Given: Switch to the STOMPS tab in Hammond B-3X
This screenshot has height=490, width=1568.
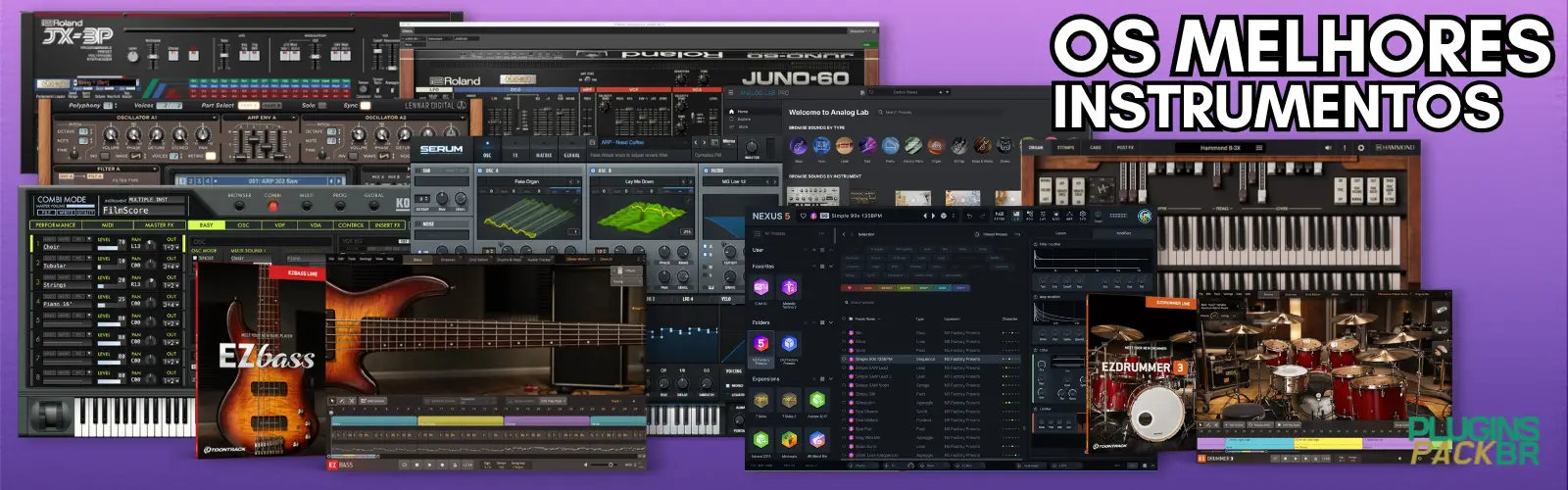Looking at the screenshot, I should (x=1065, y=148).
